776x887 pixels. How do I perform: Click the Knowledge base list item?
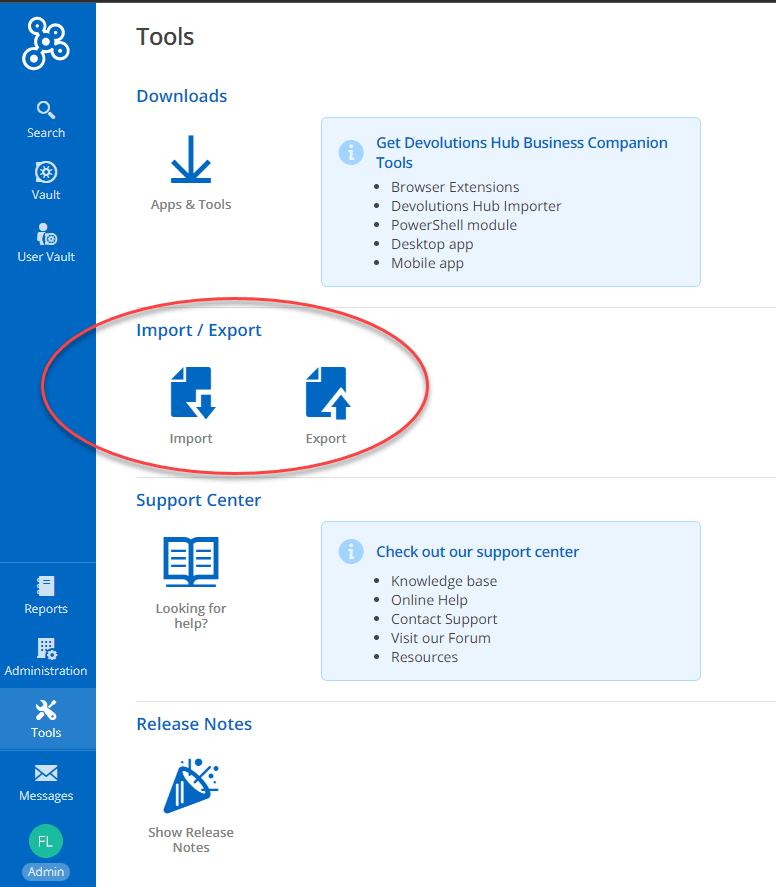(x=443, y=581)
